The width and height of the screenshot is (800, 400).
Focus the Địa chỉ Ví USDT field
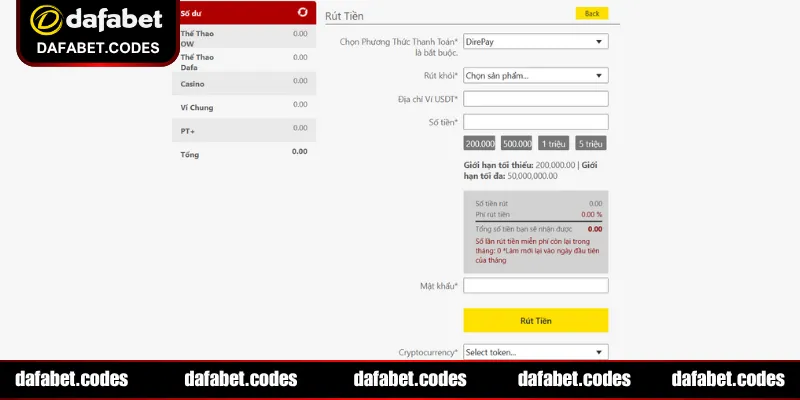coord(535,99)
